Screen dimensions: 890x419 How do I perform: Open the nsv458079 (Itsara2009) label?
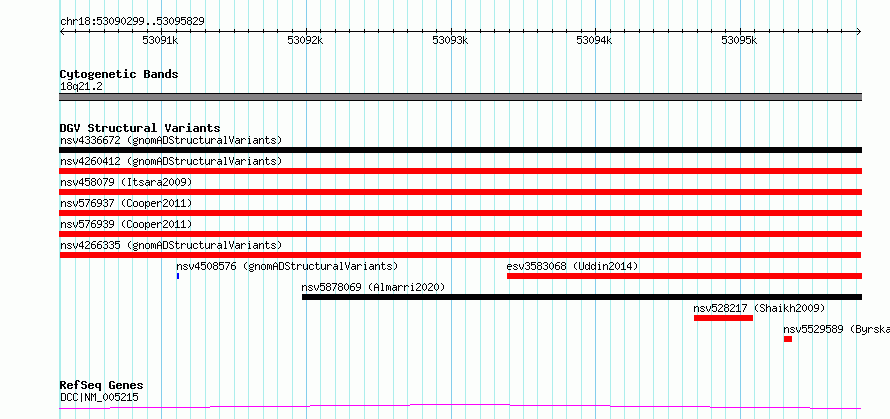click(126, 182)
